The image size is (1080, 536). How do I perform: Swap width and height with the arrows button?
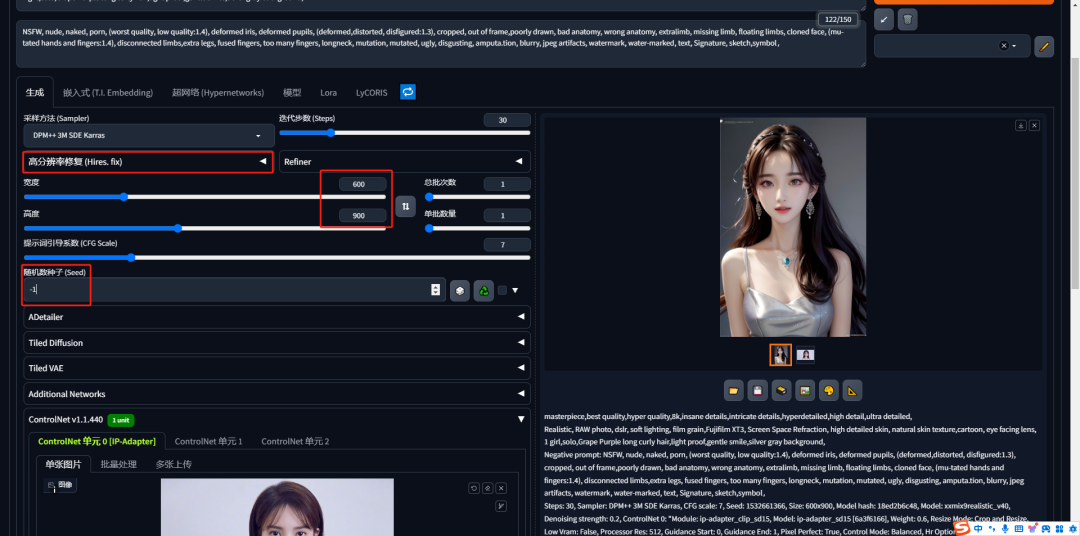(405, 206)
